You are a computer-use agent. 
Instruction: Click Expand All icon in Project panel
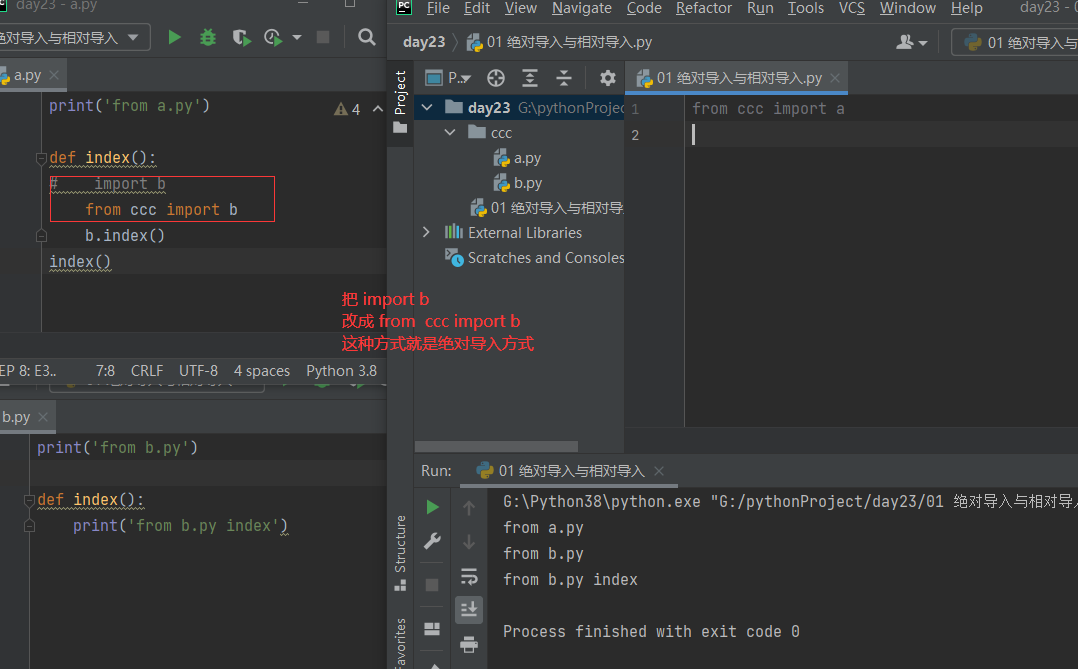click(x=529, y=78)
